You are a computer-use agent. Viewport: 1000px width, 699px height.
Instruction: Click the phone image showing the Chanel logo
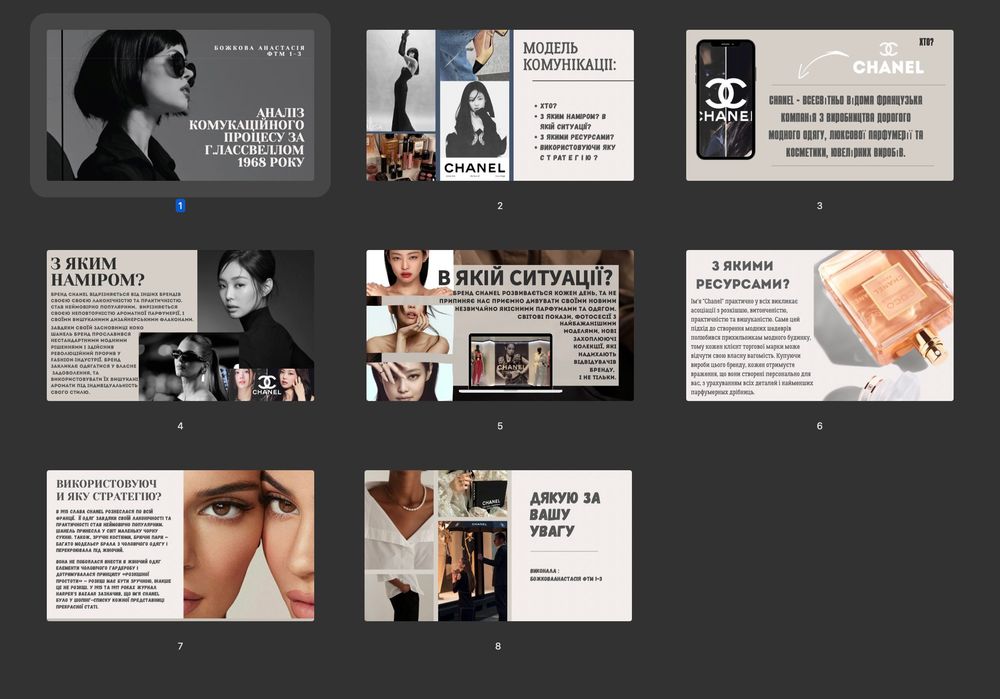tap(726, 99)
